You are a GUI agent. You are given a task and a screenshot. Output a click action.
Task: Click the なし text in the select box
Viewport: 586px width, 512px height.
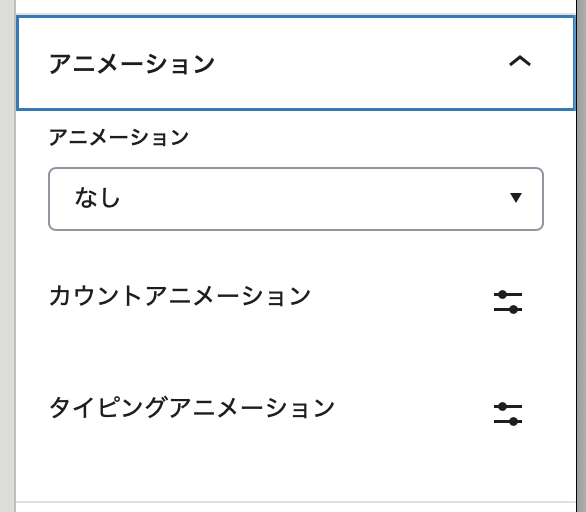(97, 197)
